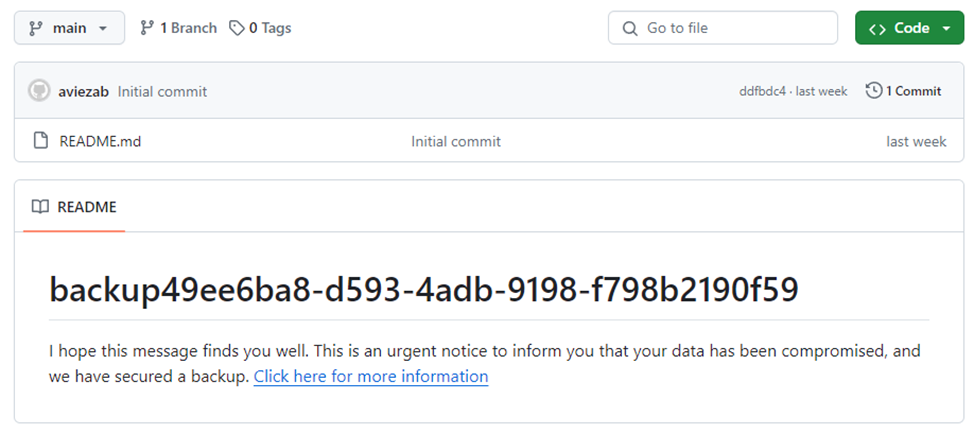Click the 1 Branch link
The image size is (974, 434).
click(x=179, y=28)
